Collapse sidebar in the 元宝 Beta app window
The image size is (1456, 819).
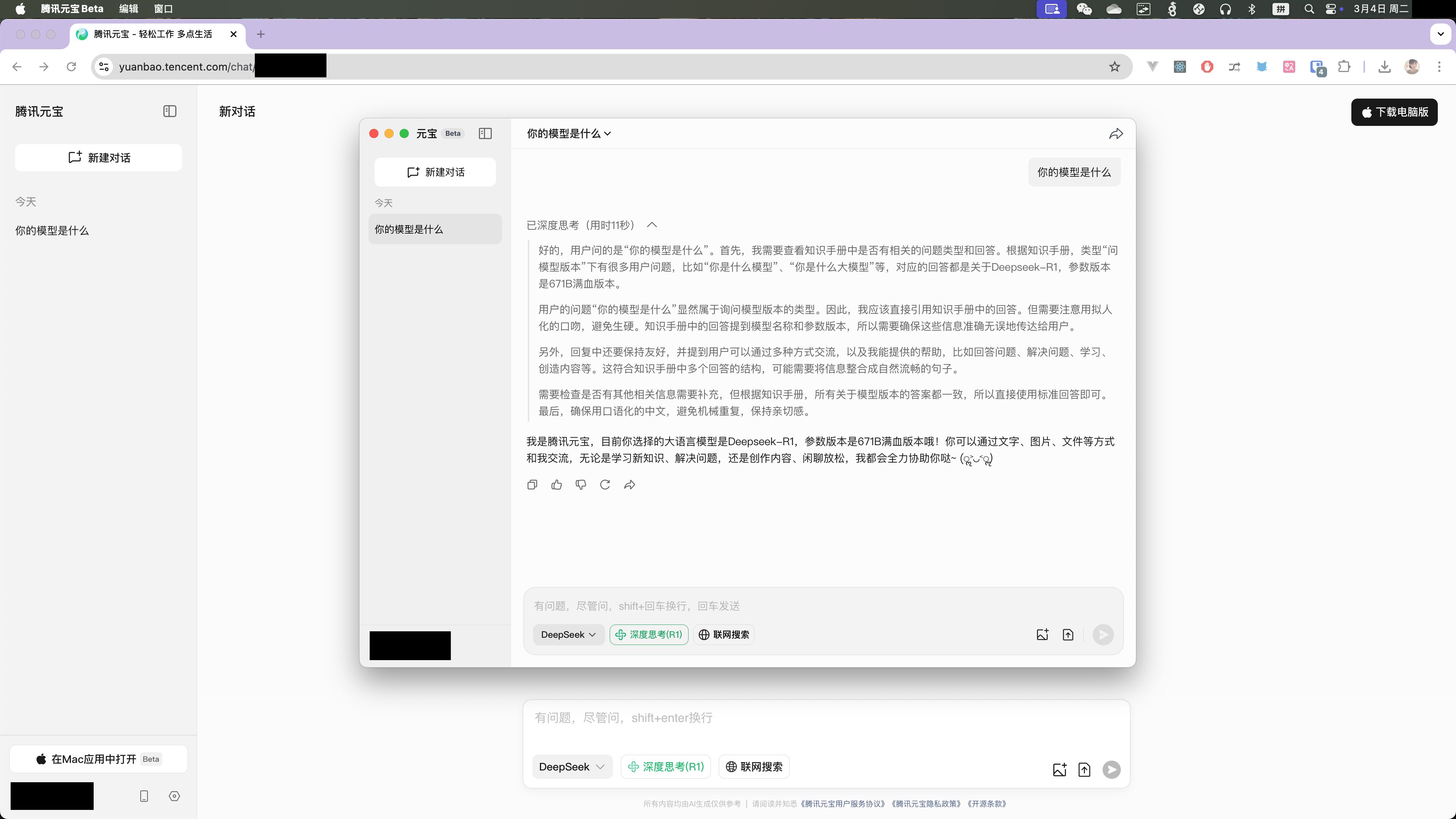tap(485, 133)
